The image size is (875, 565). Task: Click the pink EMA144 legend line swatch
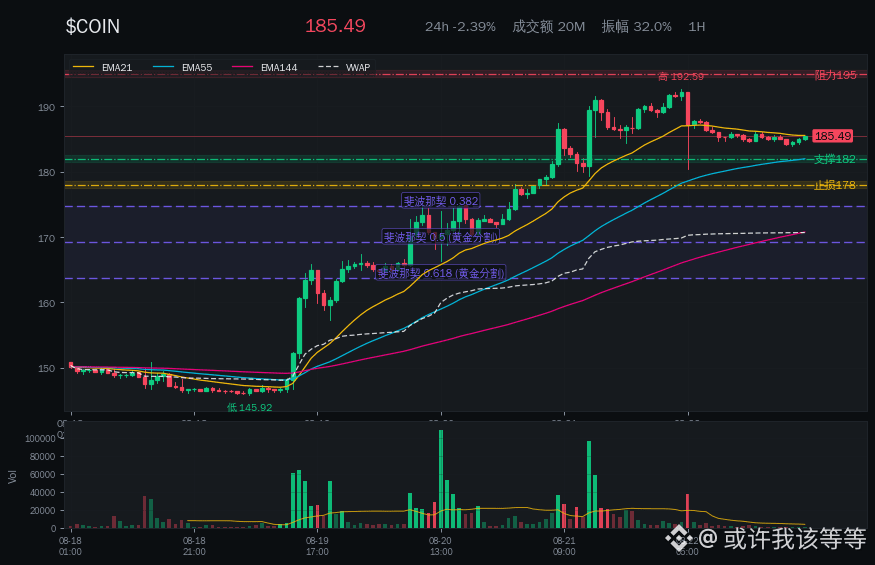(243, 68)
